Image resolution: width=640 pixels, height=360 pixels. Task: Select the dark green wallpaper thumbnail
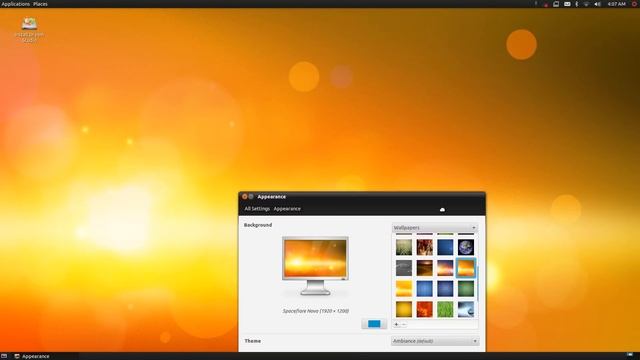click(466, 289)
